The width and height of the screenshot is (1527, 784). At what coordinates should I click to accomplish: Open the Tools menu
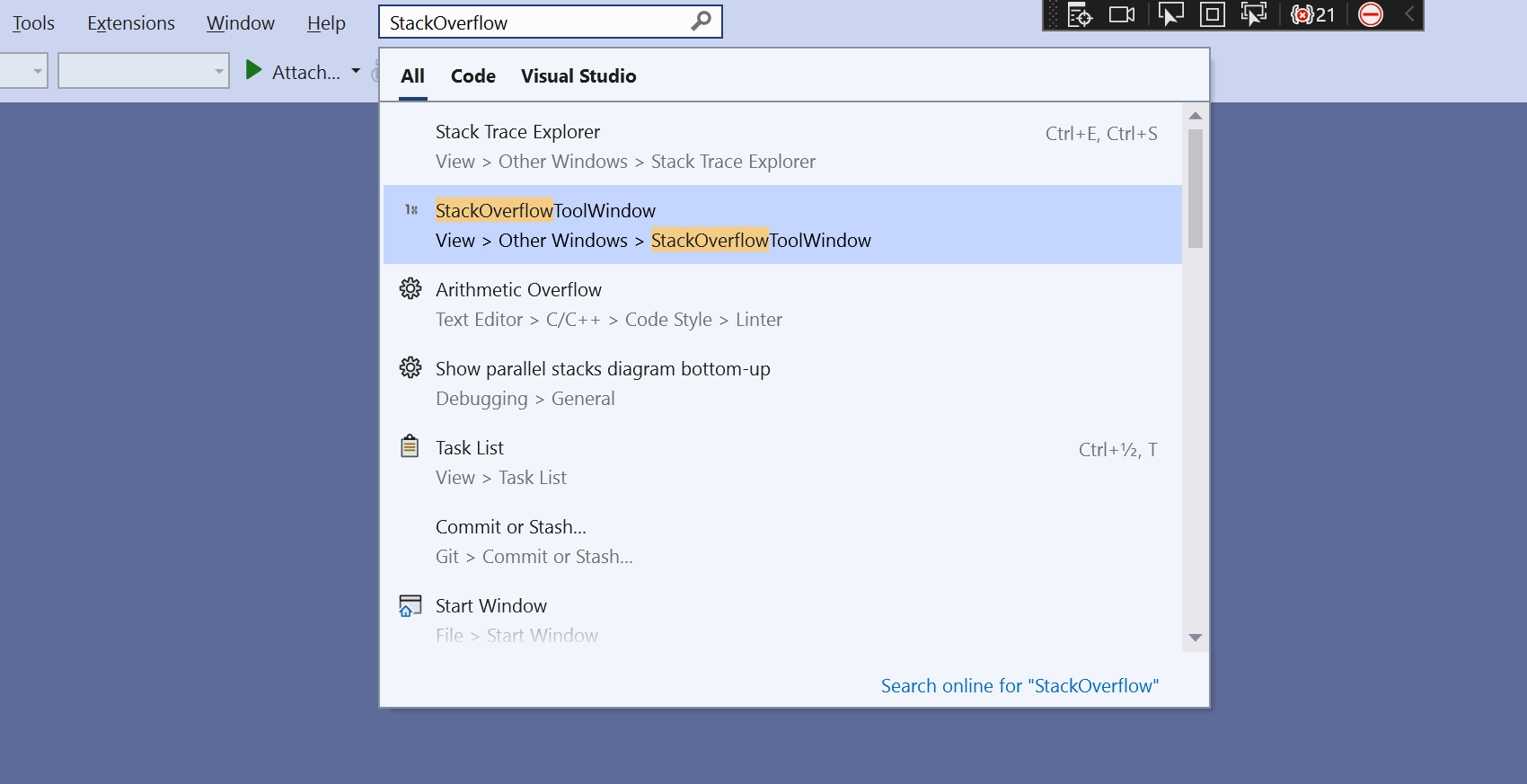point(33,23)
